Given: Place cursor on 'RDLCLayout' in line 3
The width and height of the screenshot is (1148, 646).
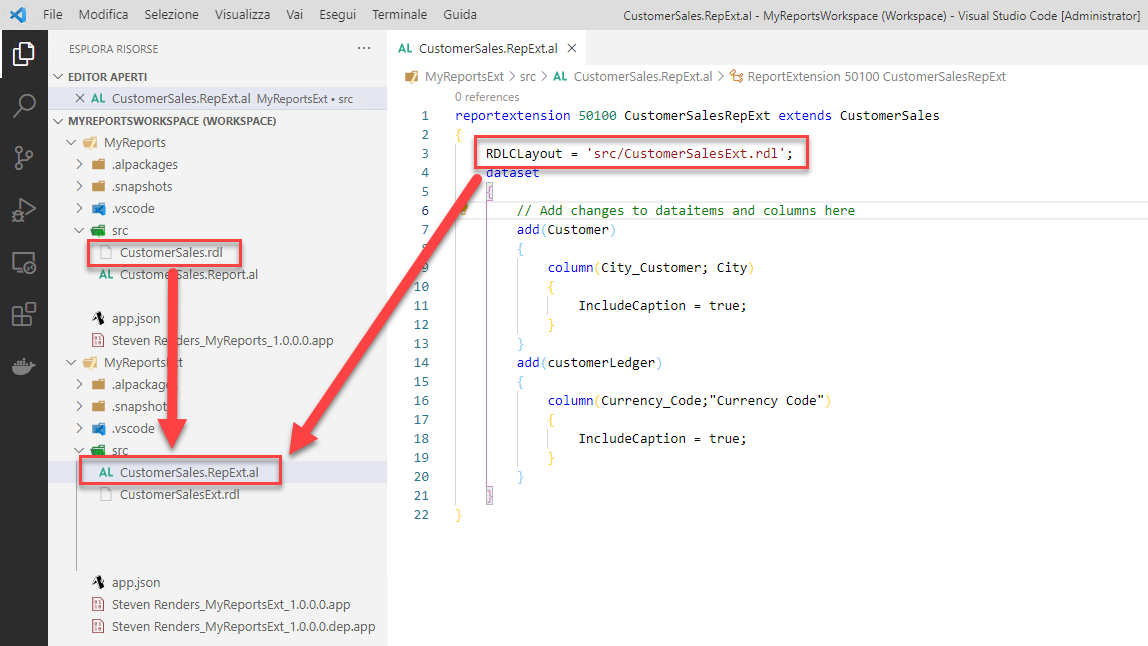Looking at the screenshot, I should tap(524, 154).
